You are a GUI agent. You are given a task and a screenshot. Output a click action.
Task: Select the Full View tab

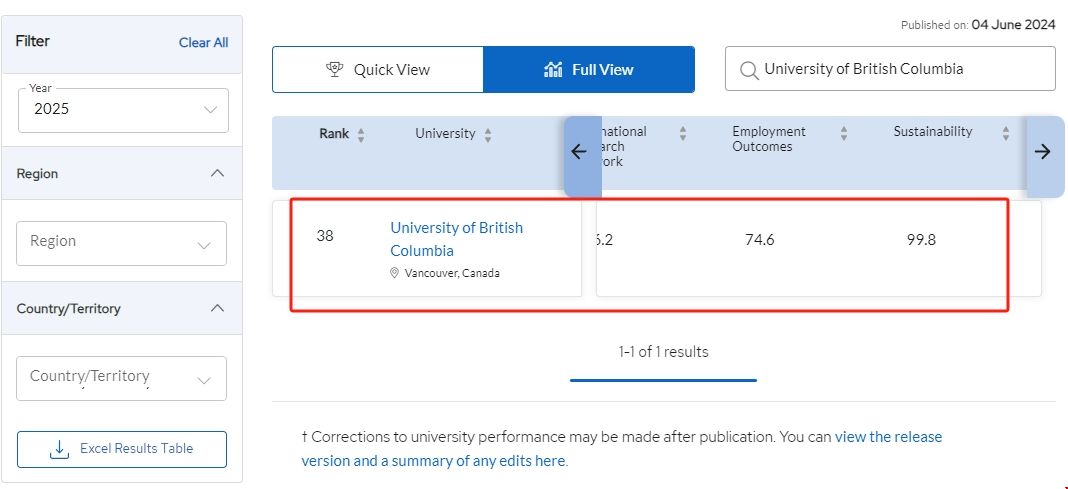(589, 70)
